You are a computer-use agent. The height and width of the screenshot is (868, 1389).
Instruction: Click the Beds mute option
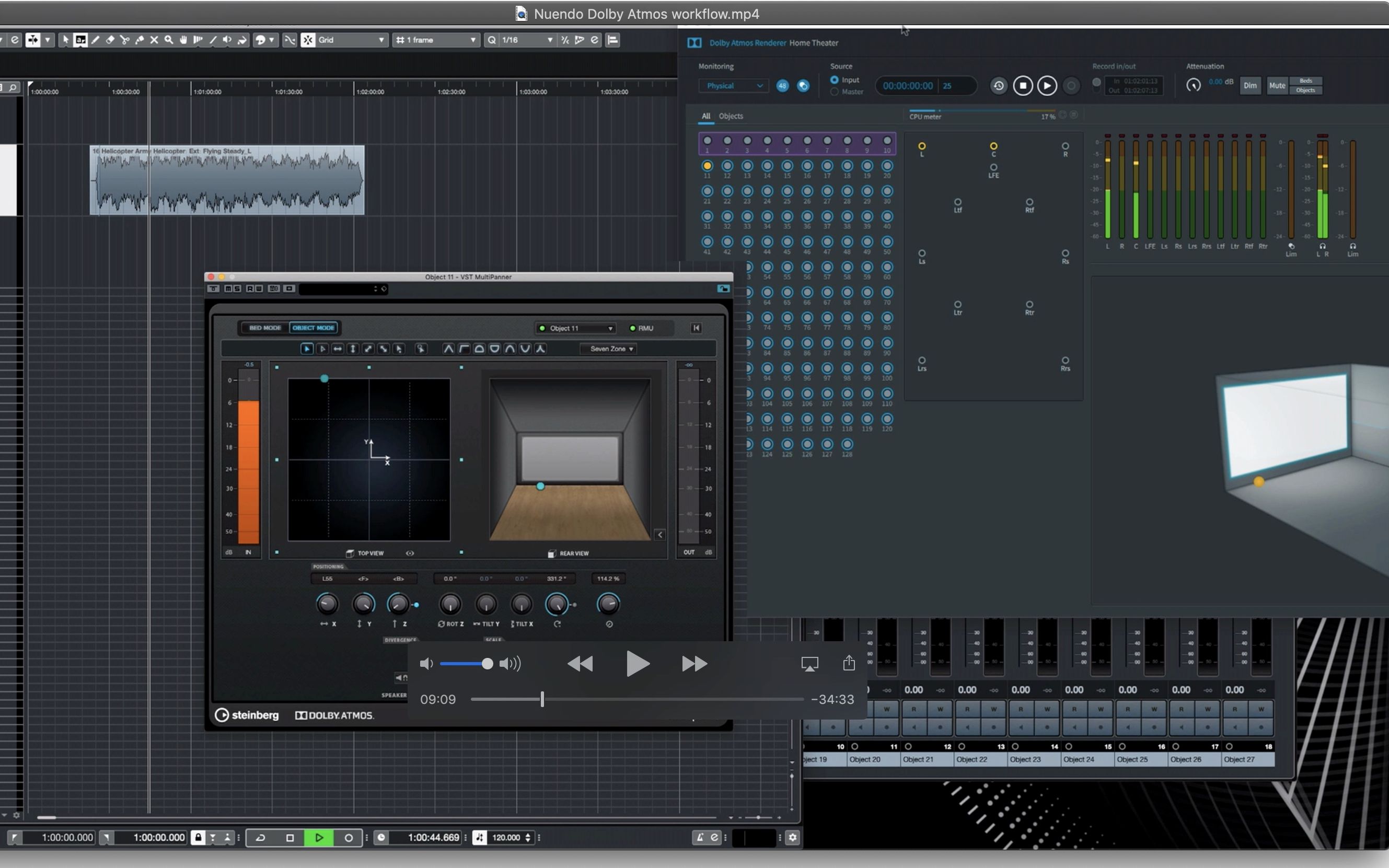coord(1306,81)
